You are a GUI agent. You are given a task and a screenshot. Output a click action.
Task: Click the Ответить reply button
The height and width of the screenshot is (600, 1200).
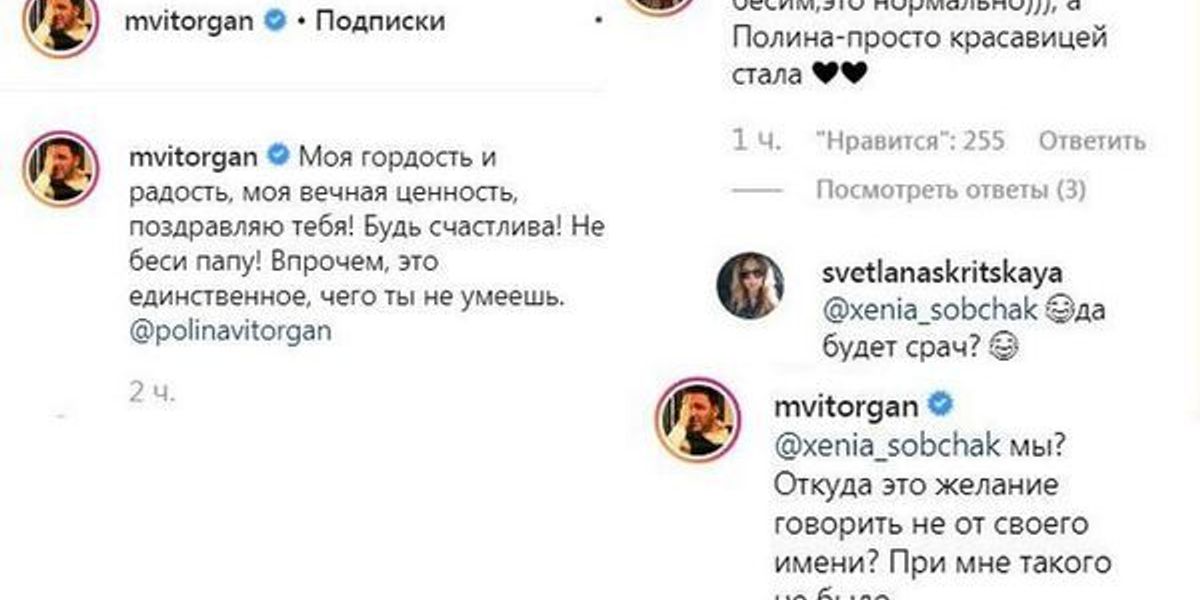pos(1092,141)
